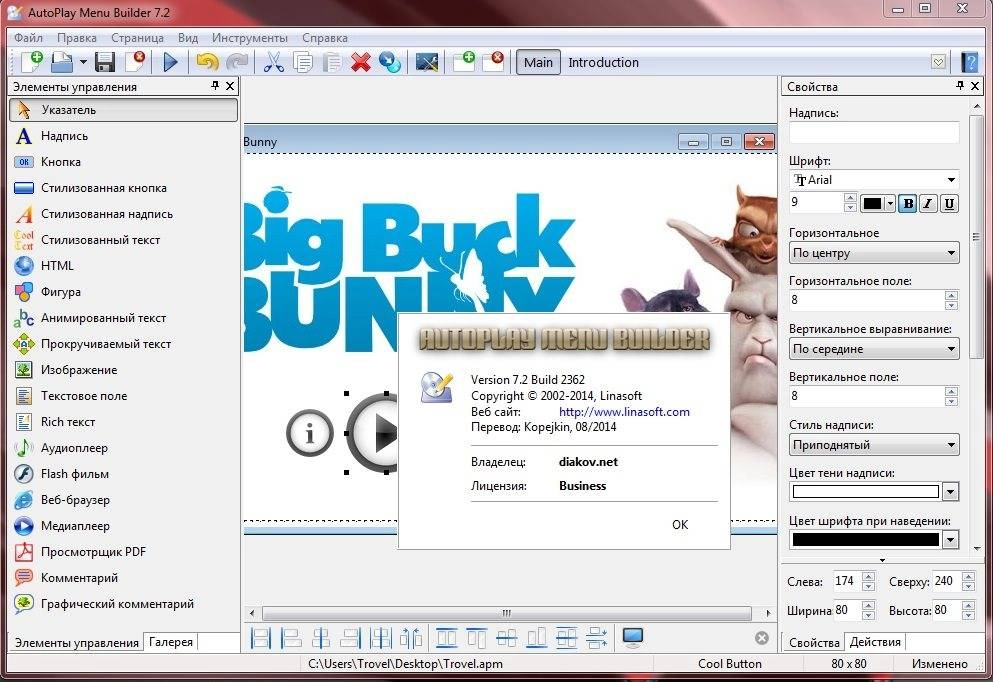Image resolution: width=993 pixels, height=682 pixels.
Task: Increase Слева value 174 spinner
Action: [x=868, y=576]
